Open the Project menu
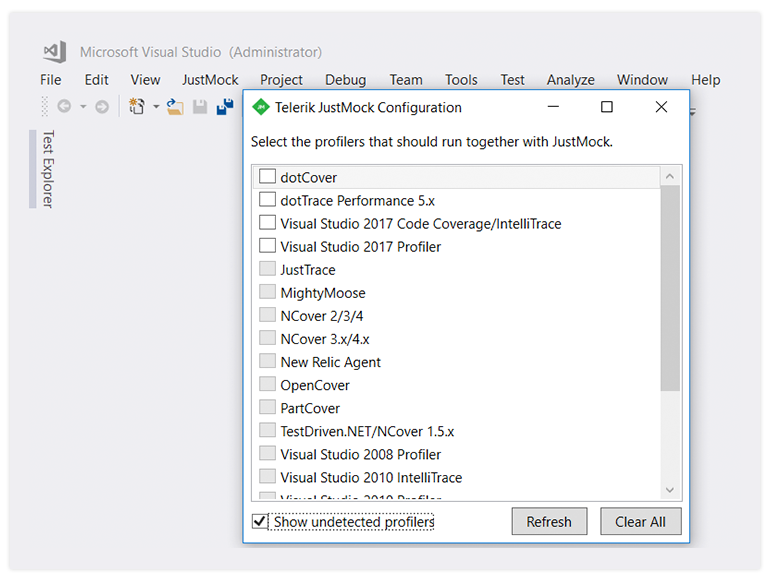This screenshot has height=581, width=770. point(281,80)
